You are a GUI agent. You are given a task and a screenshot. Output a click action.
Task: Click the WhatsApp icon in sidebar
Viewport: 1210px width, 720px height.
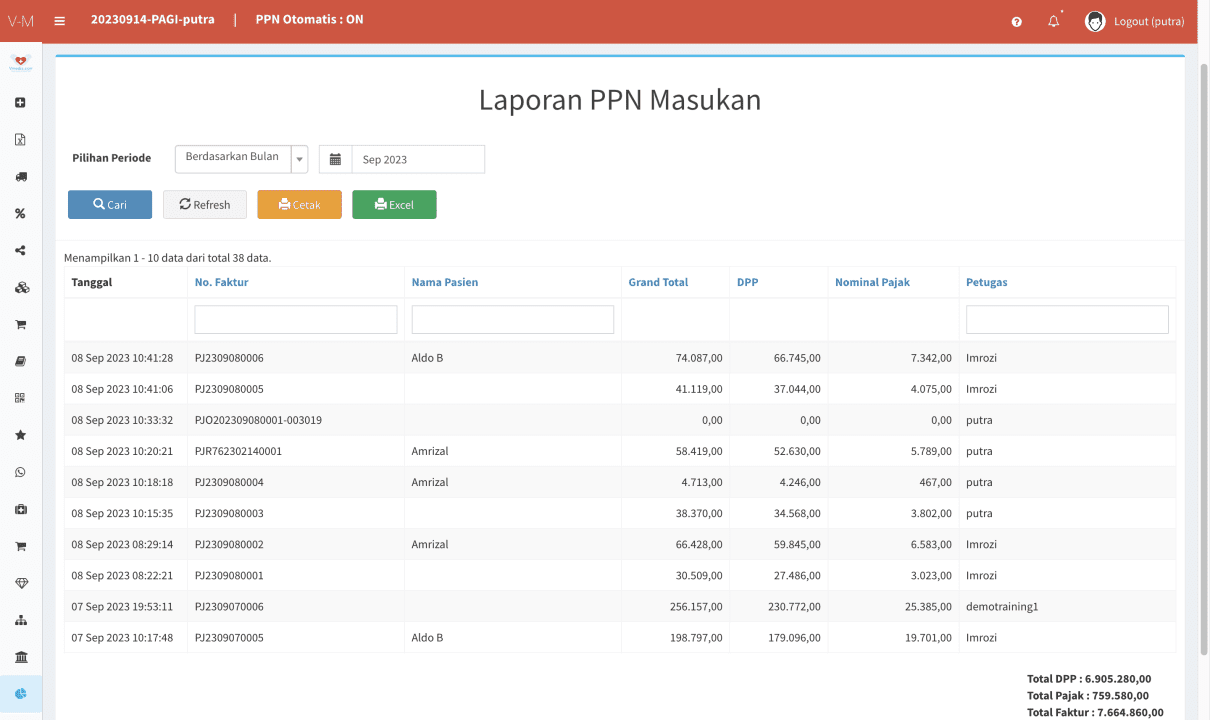click(21, 473)
